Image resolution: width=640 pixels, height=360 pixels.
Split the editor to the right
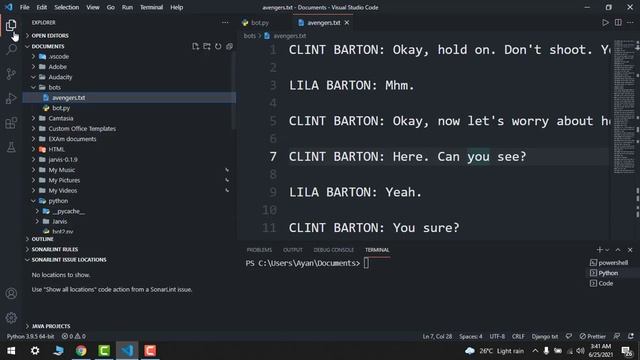tap(618, 22)
